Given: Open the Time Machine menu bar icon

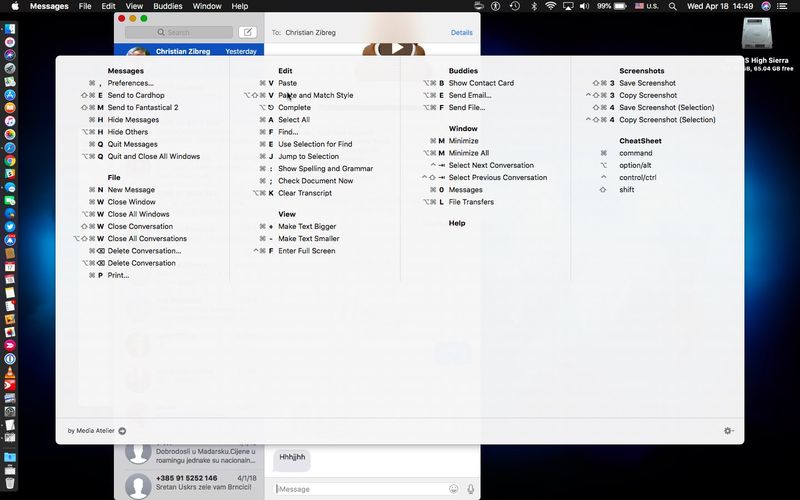Looking at the screenshot, I should point(515,6).
